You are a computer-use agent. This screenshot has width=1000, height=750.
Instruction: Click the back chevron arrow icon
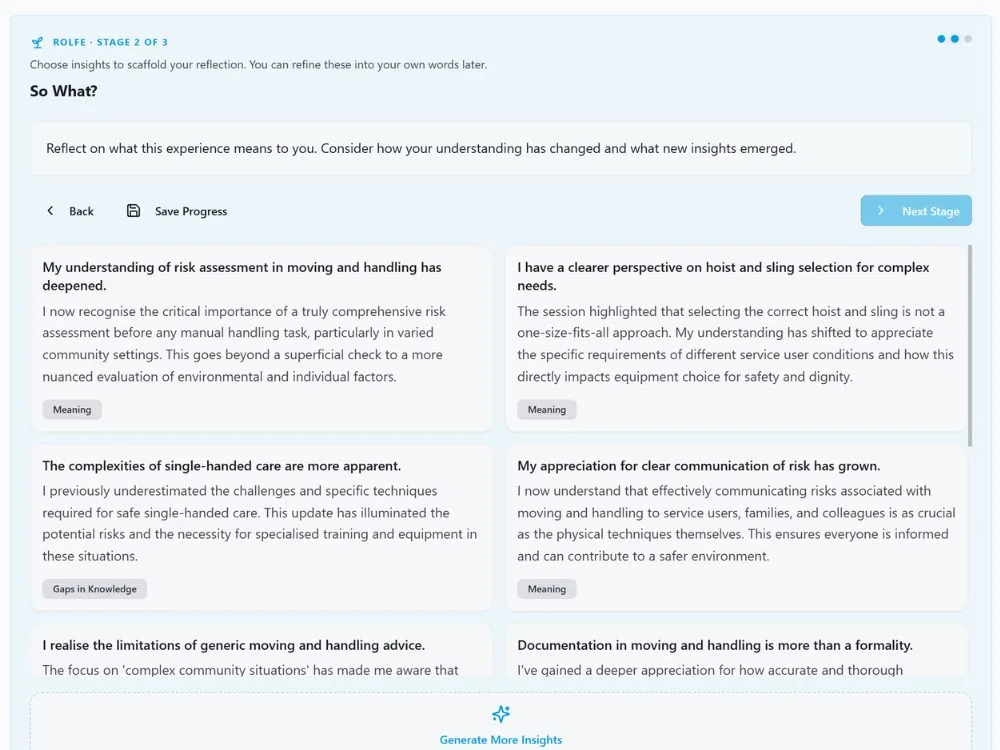point(50,210)
